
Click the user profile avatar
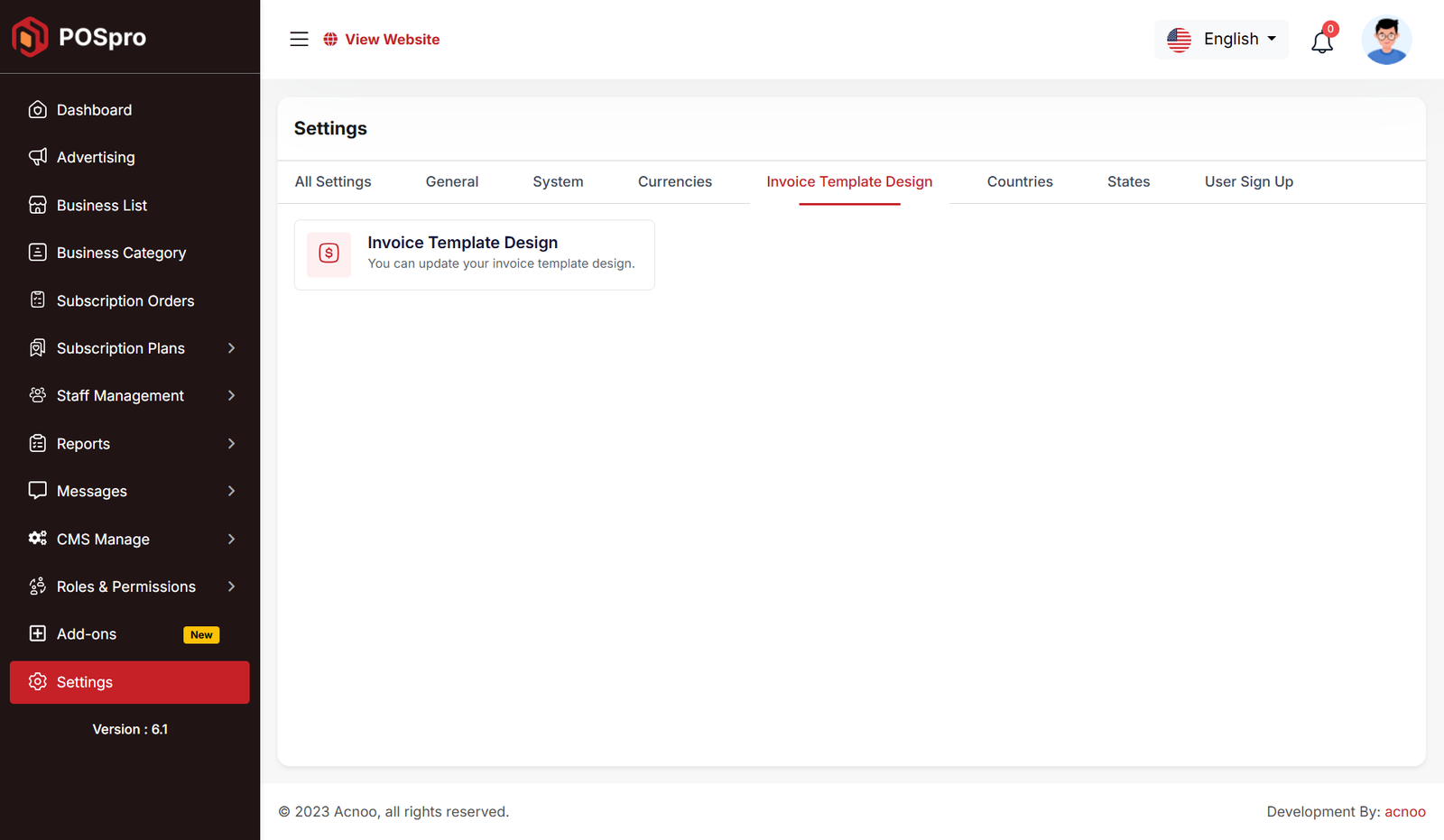click(x=1386, y=41)
